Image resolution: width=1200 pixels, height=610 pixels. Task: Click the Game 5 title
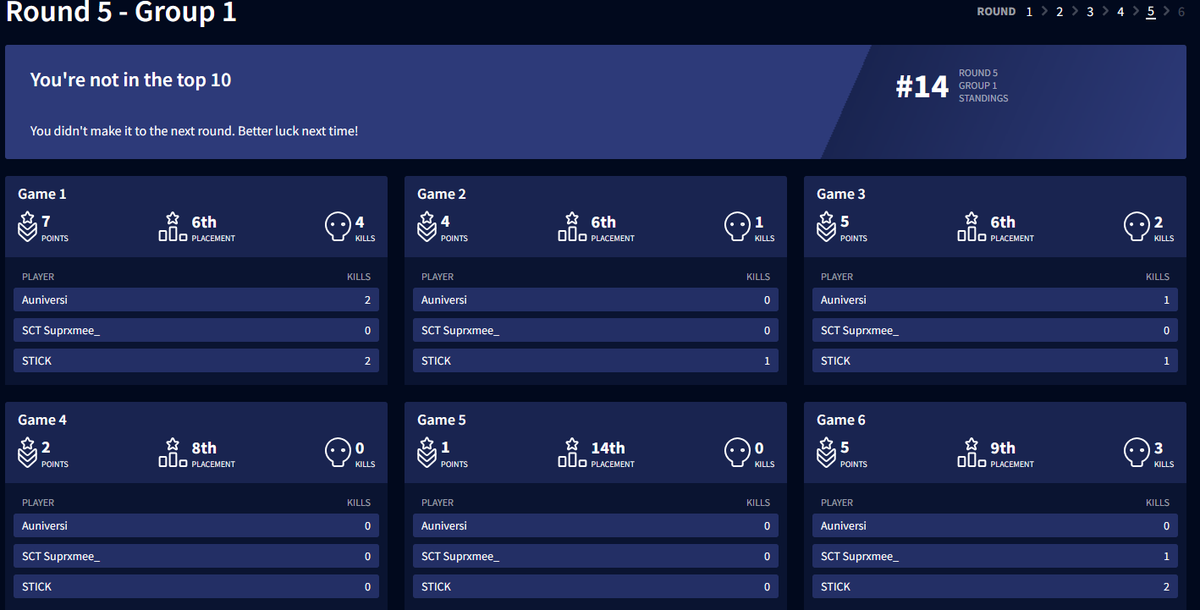pos(442,420)
